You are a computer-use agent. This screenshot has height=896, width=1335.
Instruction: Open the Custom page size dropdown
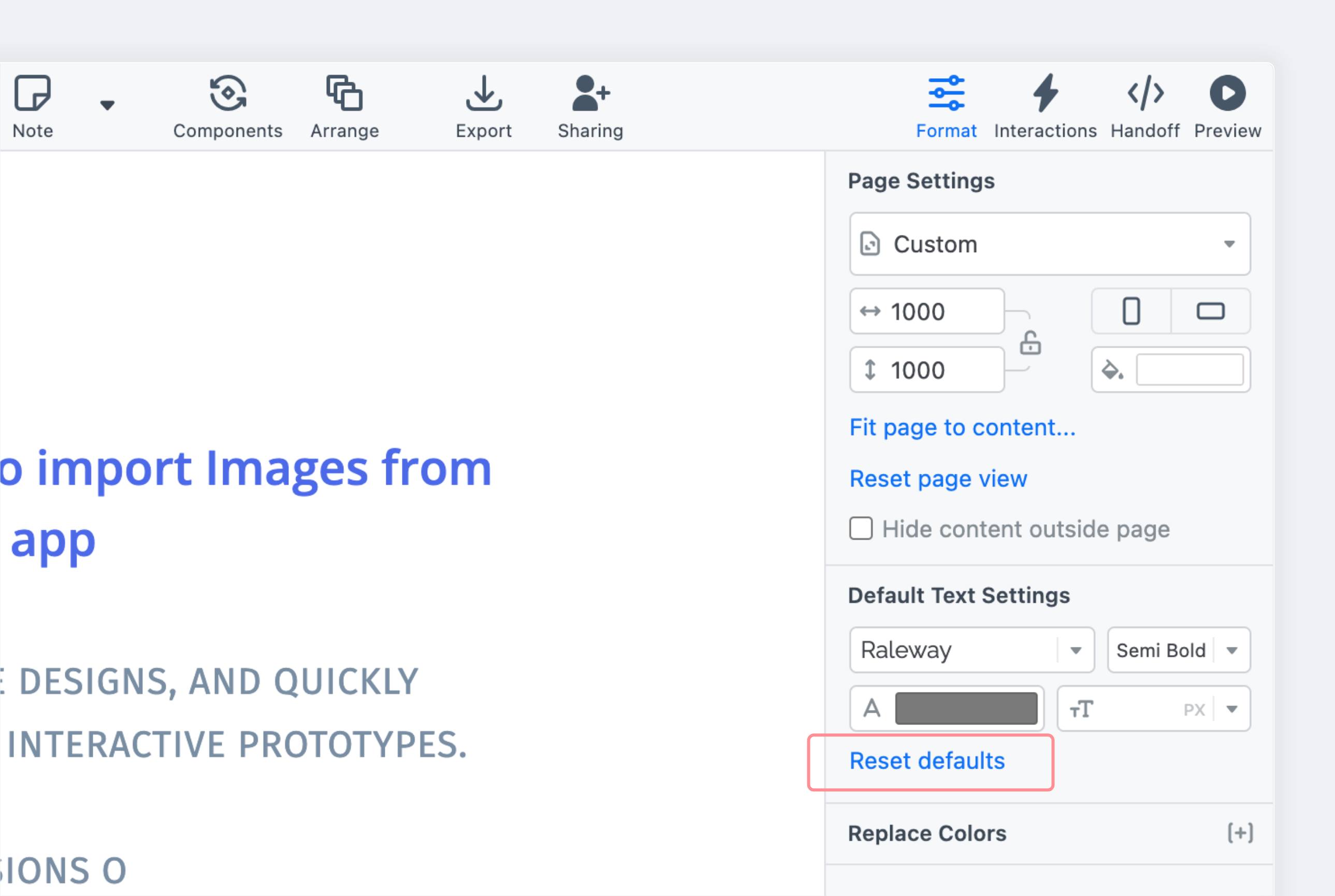click(x=1050, y=244)
